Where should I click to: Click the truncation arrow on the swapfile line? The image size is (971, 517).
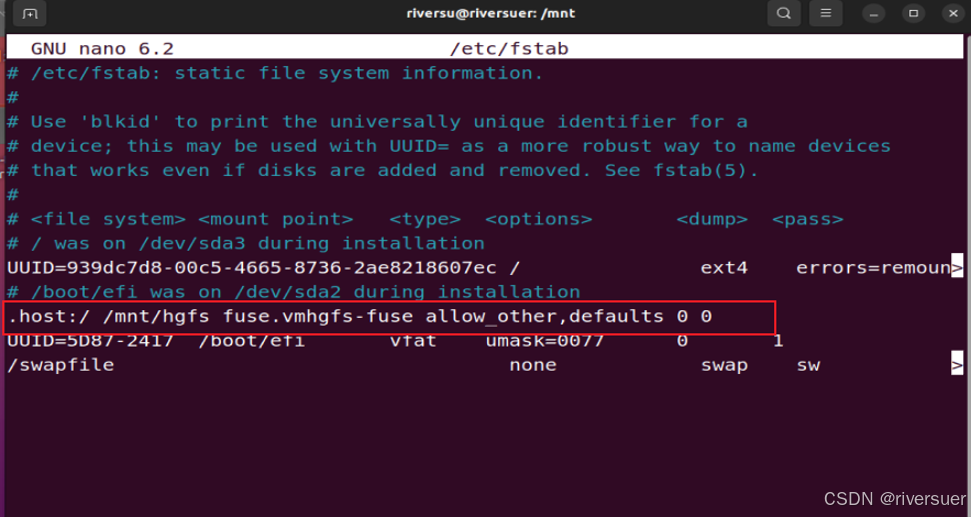pyautogui.click(x=957, y=366)
